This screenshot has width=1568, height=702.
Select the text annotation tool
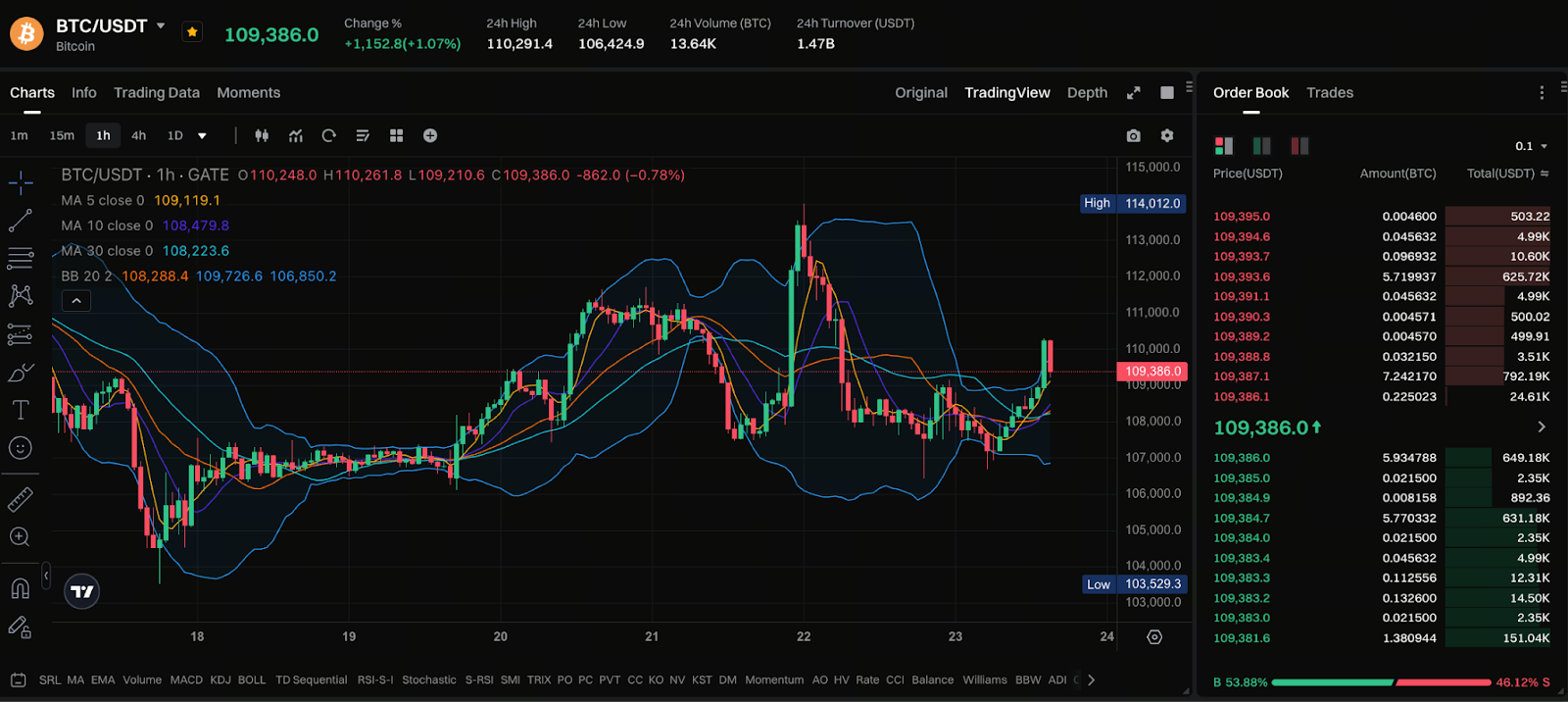tap(20, 410)
